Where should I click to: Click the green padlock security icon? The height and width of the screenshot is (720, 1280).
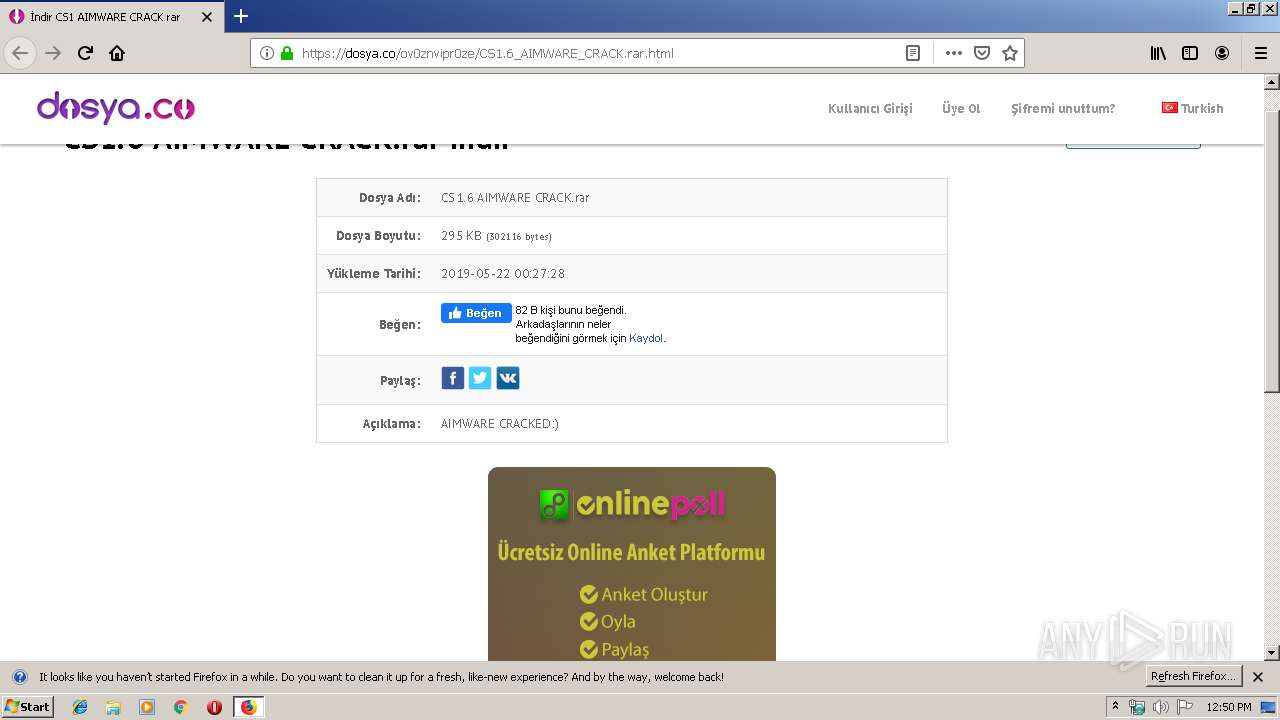[x=287, y=53]
